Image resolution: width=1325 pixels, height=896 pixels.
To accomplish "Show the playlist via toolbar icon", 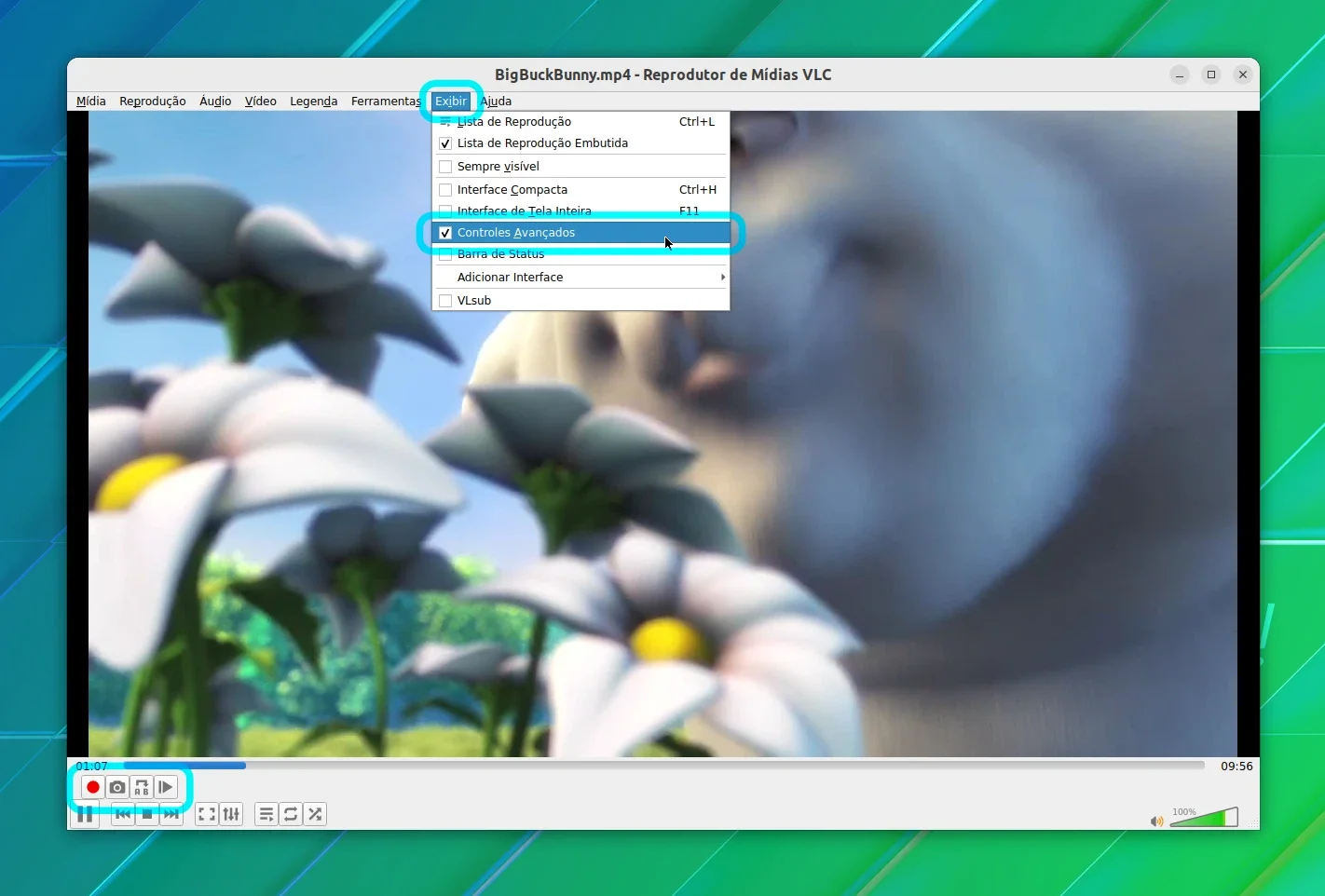I will (x=266, y=814).
